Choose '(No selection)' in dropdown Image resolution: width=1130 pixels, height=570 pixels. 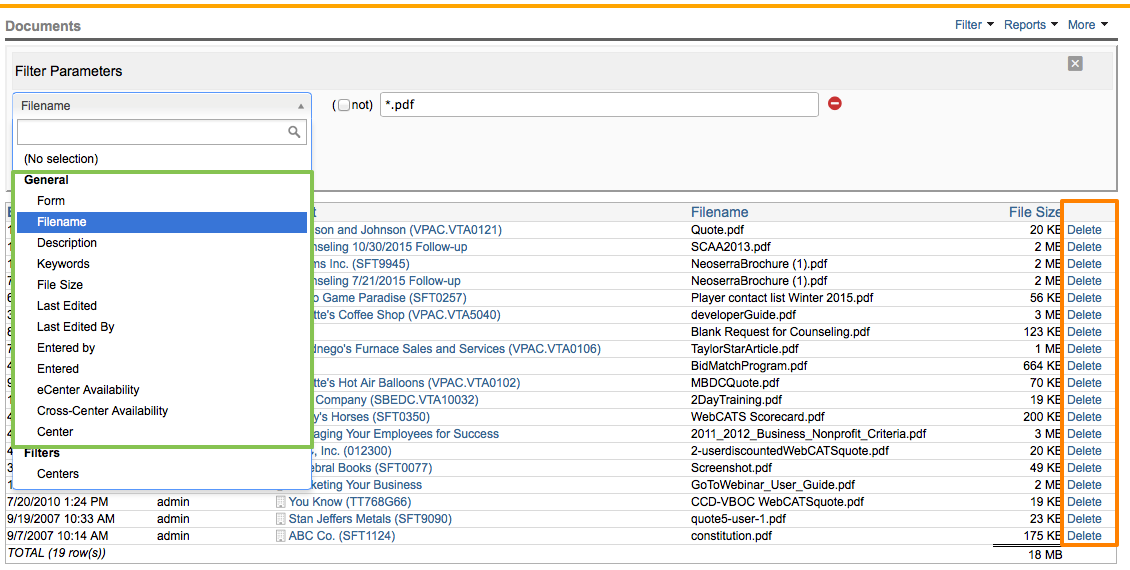coord(61,159)
